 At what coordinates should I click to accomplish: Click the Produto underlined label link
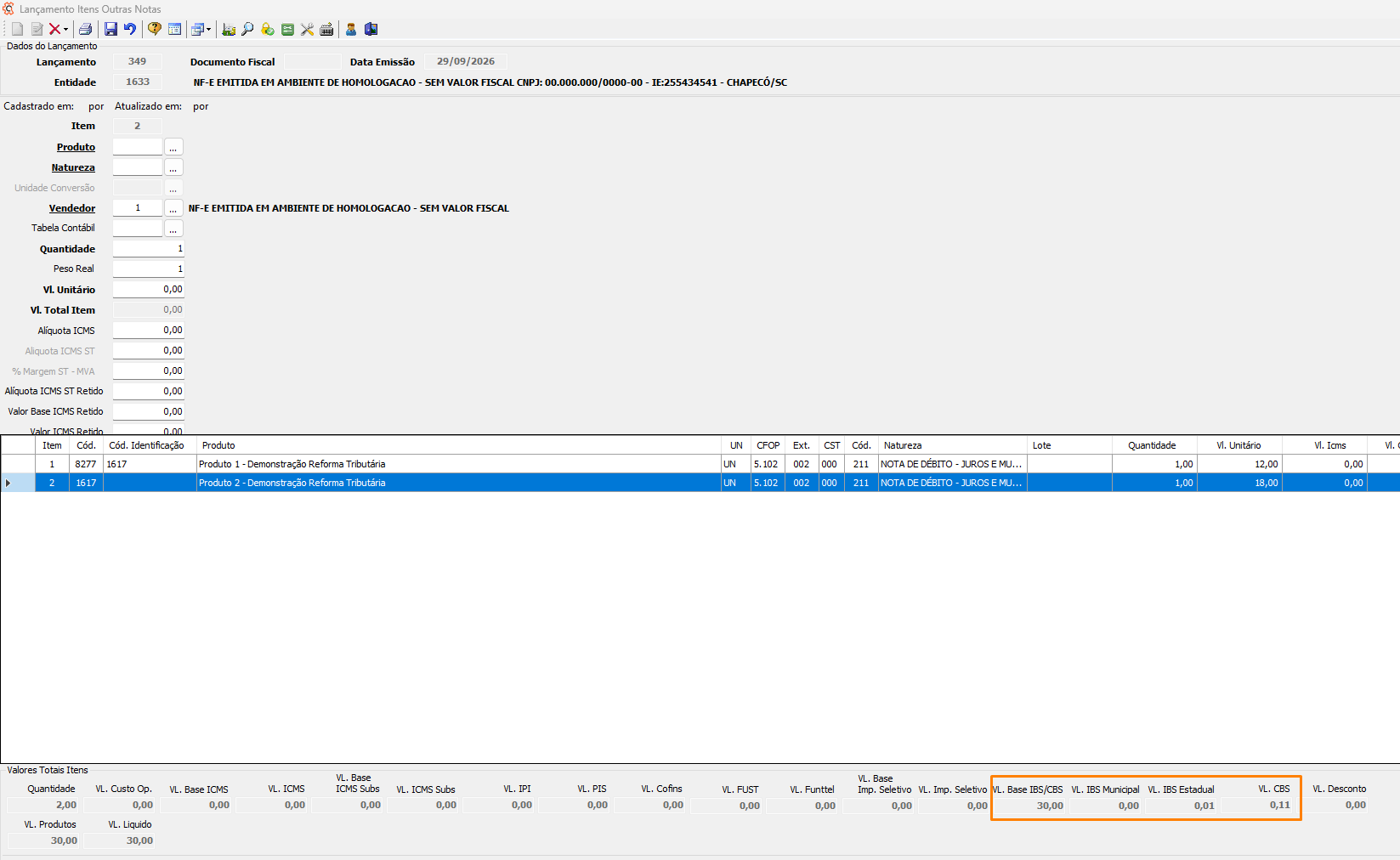76,147
